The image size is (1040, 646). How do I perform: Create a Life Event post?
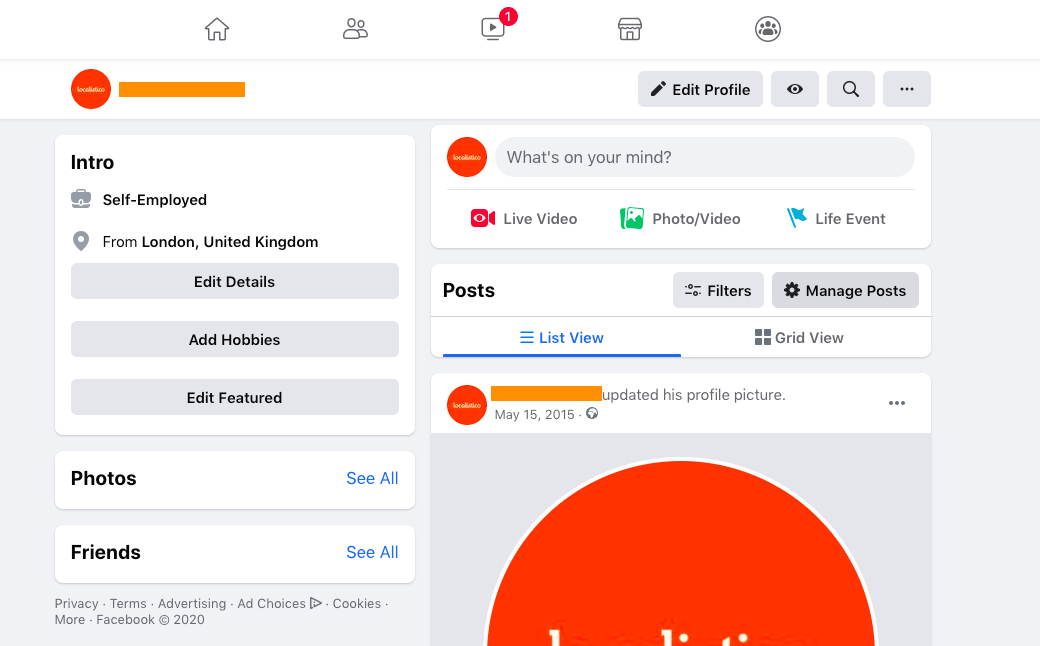(x=836, y=218)
